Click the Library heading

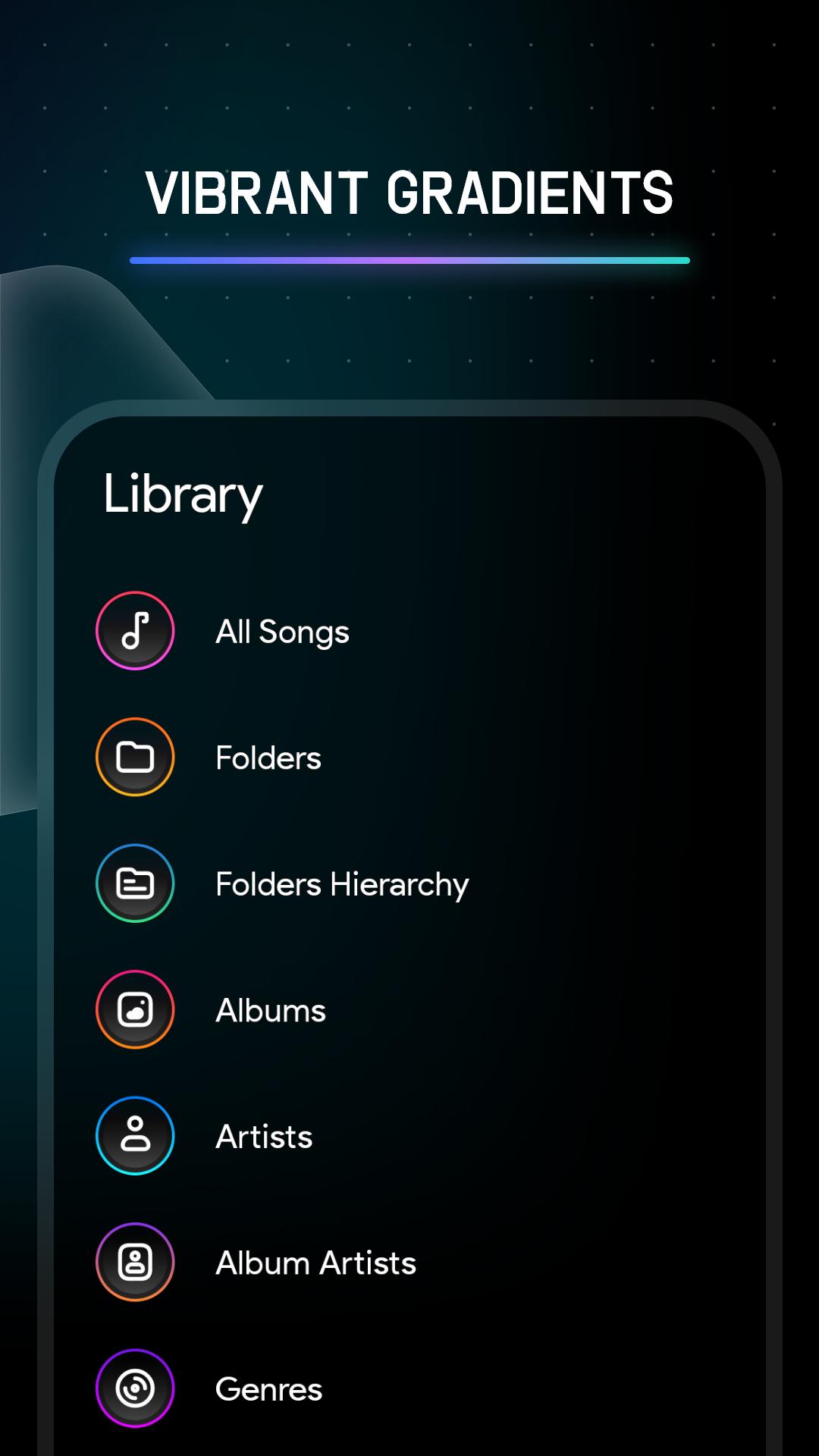[x=183, y=495]
